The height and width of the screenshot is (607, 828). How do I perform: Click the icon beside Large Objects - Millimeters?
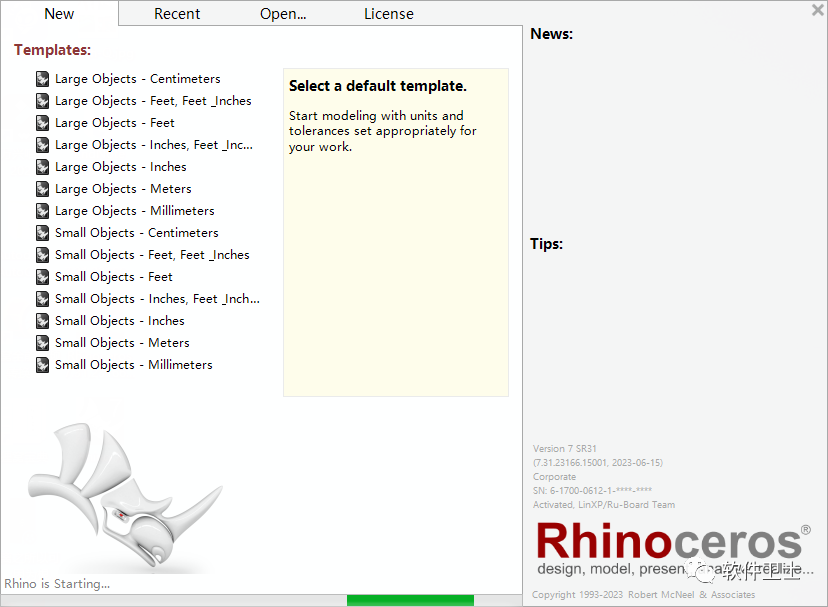tap(42, 211)
